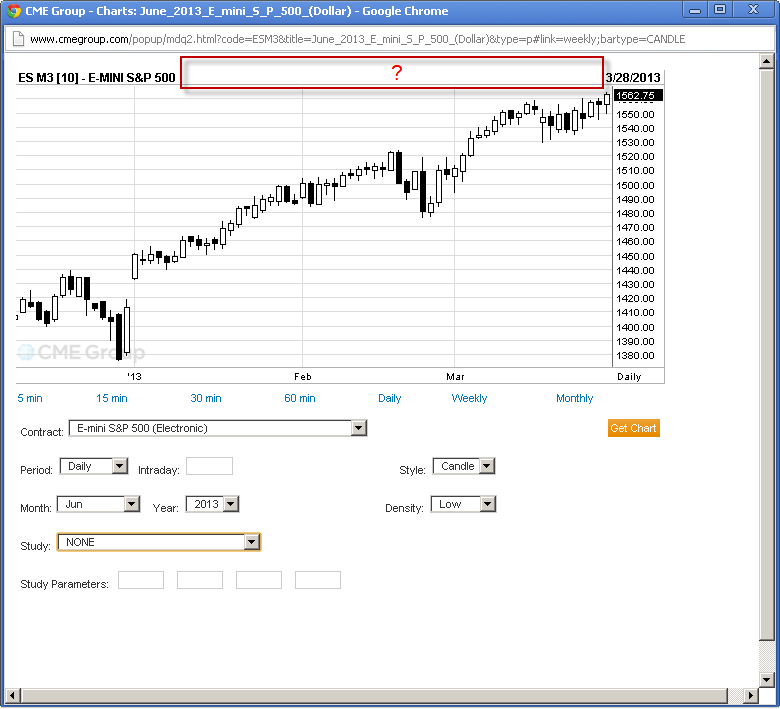Click the 1380.00 price axis label

point(635,356)
